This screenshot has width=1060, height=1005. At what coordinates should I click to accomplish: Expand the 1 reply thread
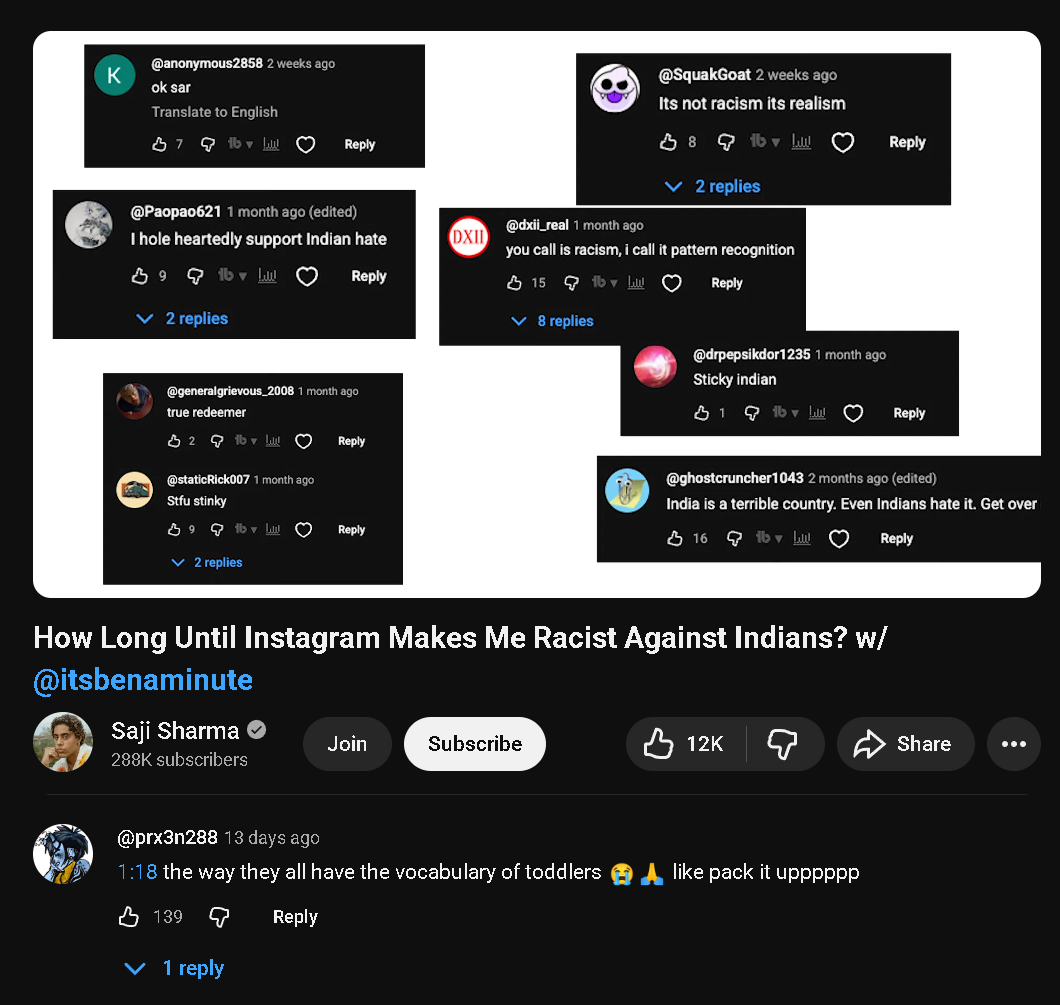(174, 968)
